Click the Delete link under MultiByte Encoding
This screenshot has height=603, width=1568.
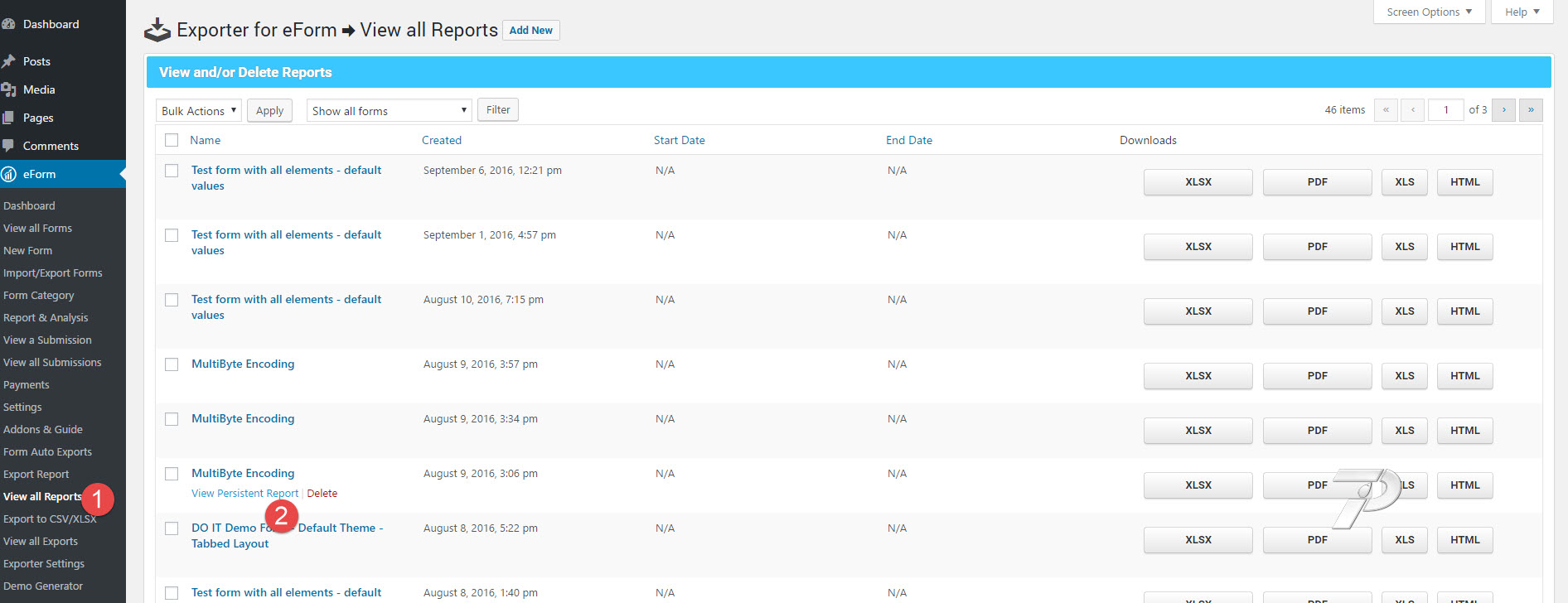(x=322, y=493)
